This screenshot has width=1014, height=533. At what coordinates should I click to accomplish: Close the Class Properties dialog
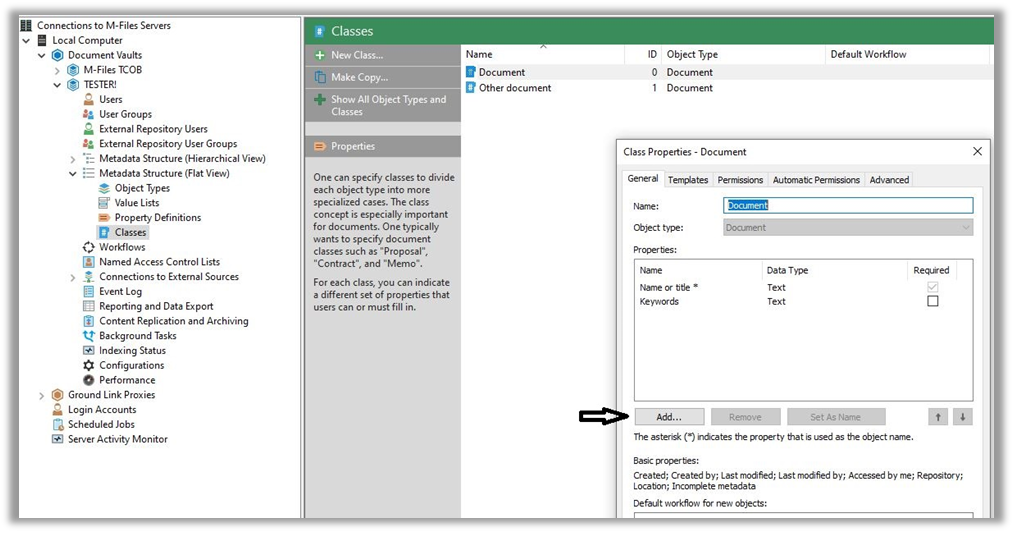(977, 151)
